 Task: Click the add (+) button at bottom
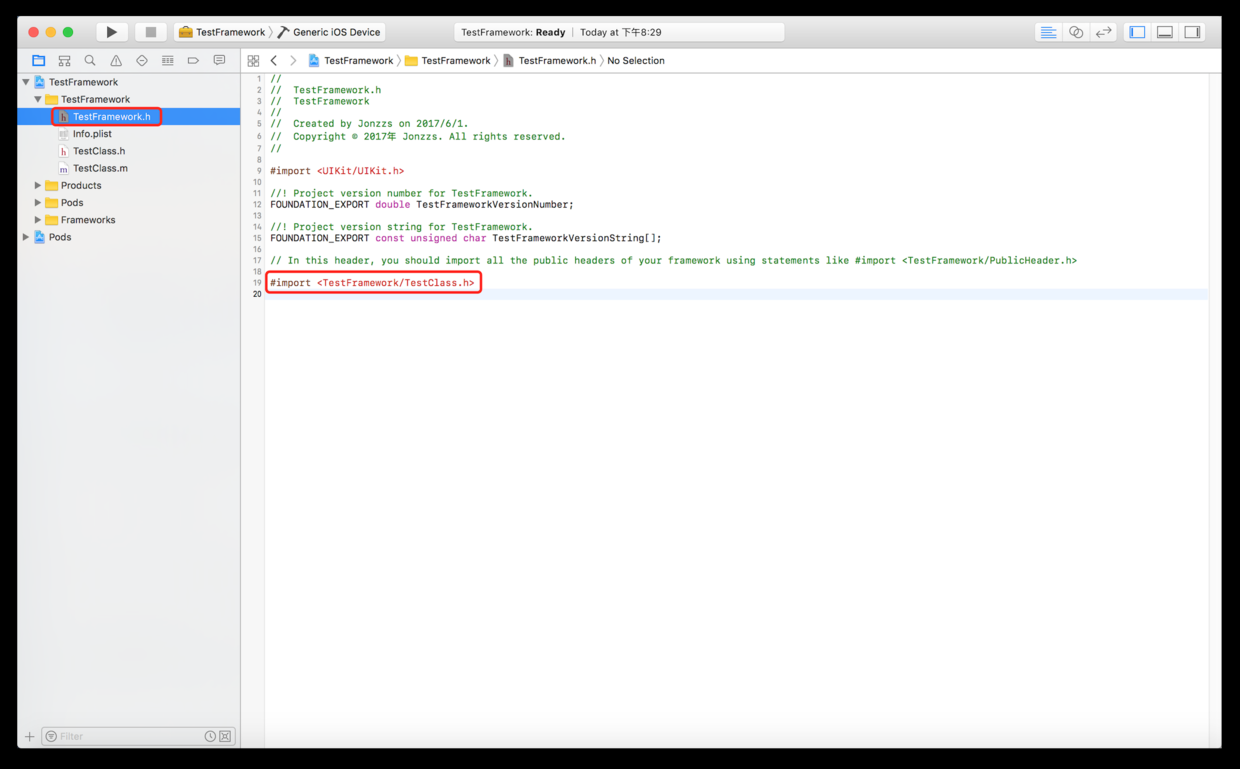pyautogui.click(x=29, y=736)
